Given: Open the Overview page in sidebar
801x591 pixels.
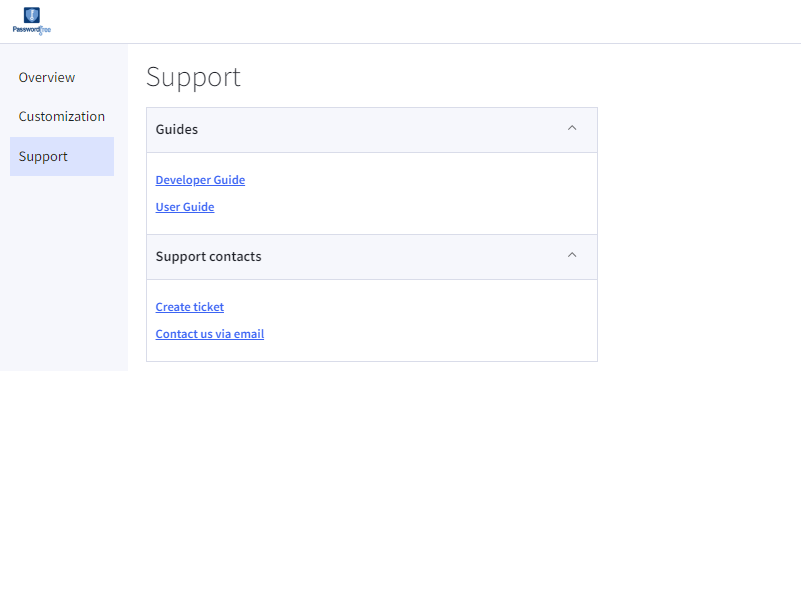Looking at the screenshot, I should (x=47, y=78).
